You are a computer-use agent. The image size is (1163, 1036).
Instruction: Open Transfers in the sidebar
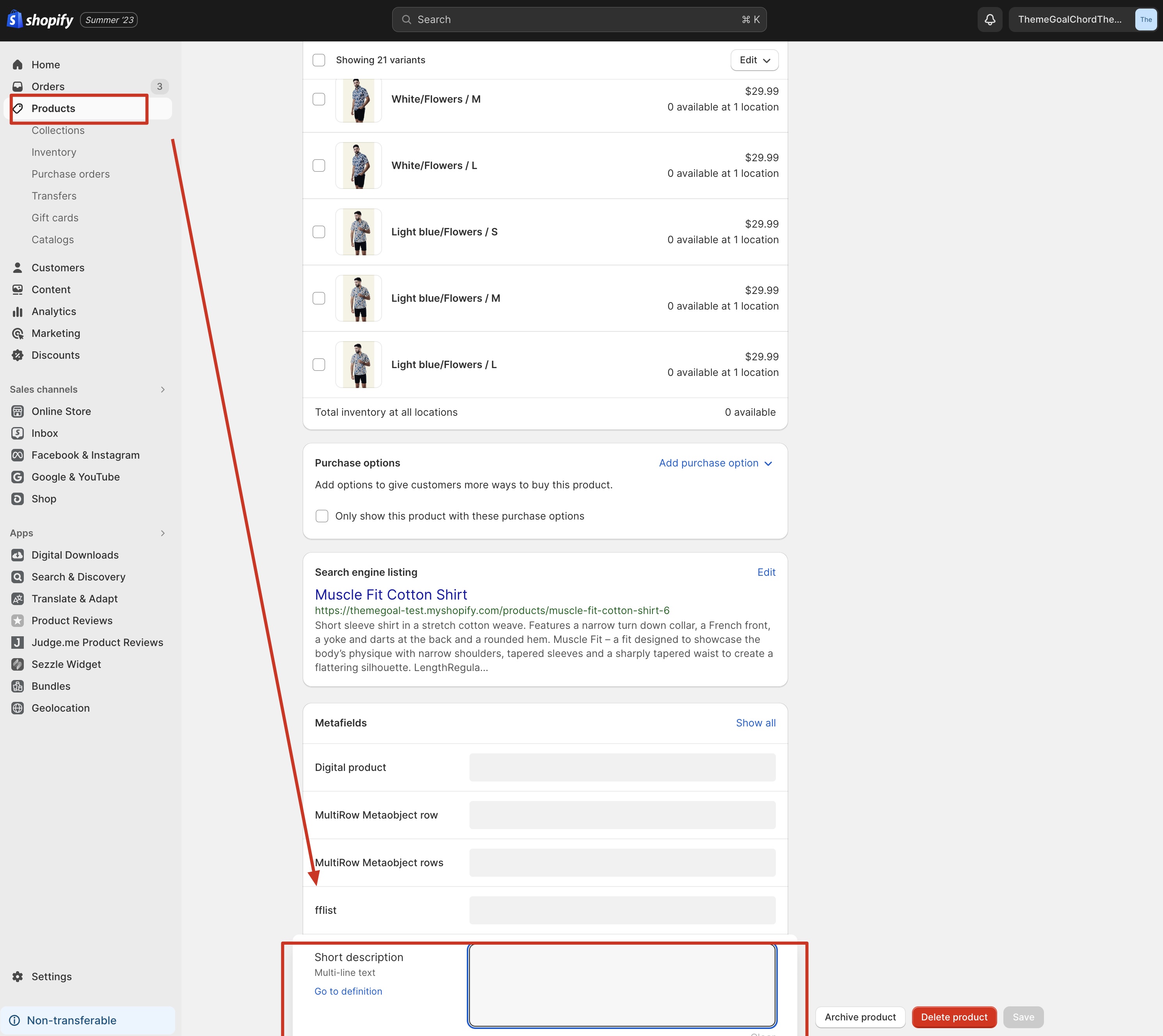click(x=54, y=196)
